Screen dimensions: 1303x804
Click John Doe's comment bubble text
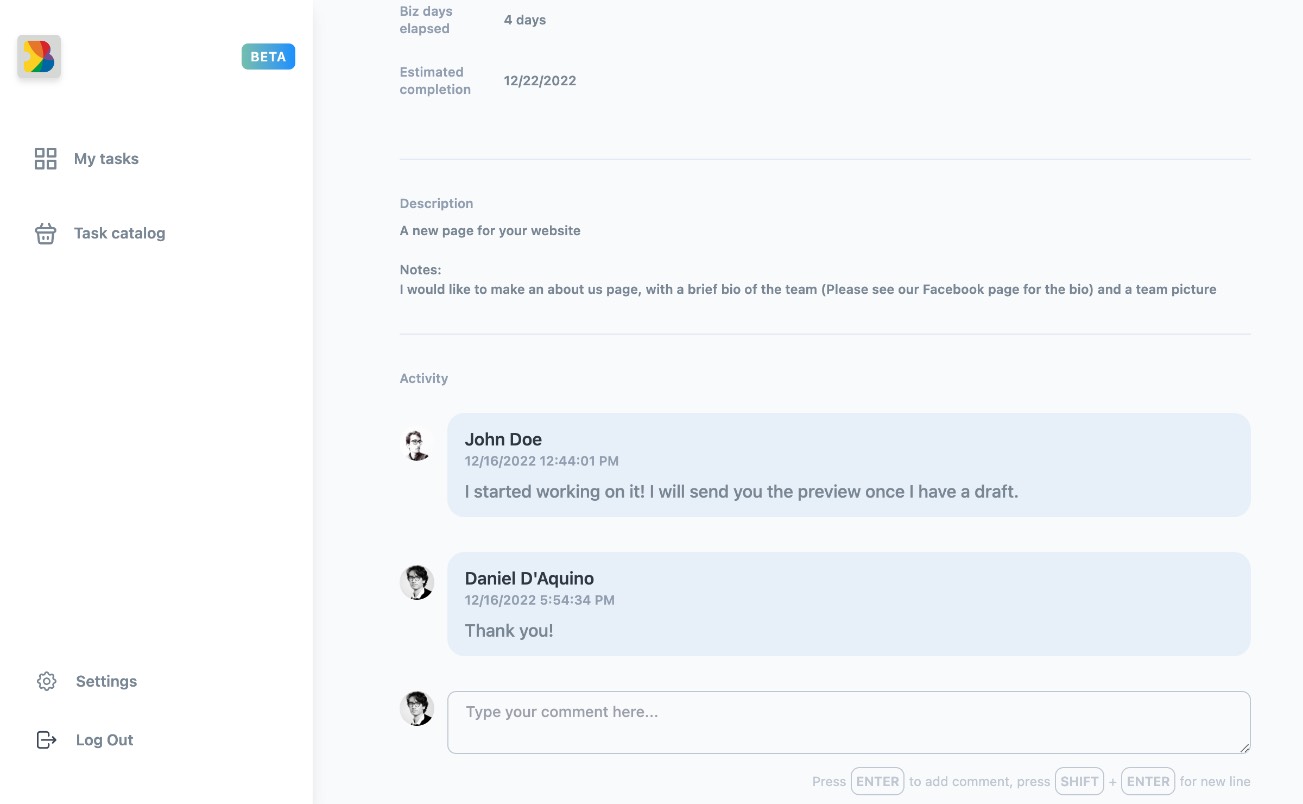[741, 492]
